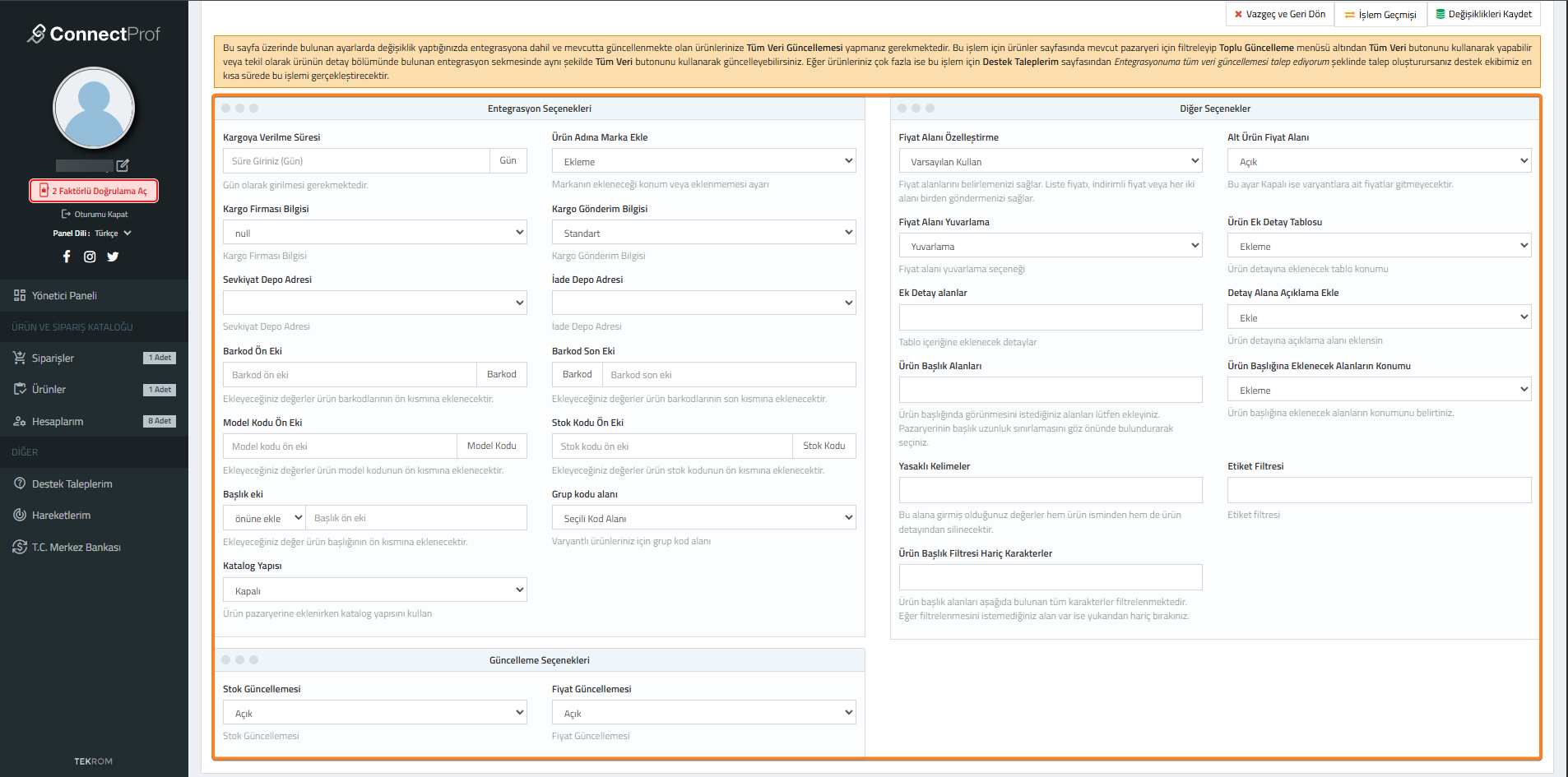Click the Barkod Ön Eki input field
This screenshot has width=1568, height=777.
[350, 375]
